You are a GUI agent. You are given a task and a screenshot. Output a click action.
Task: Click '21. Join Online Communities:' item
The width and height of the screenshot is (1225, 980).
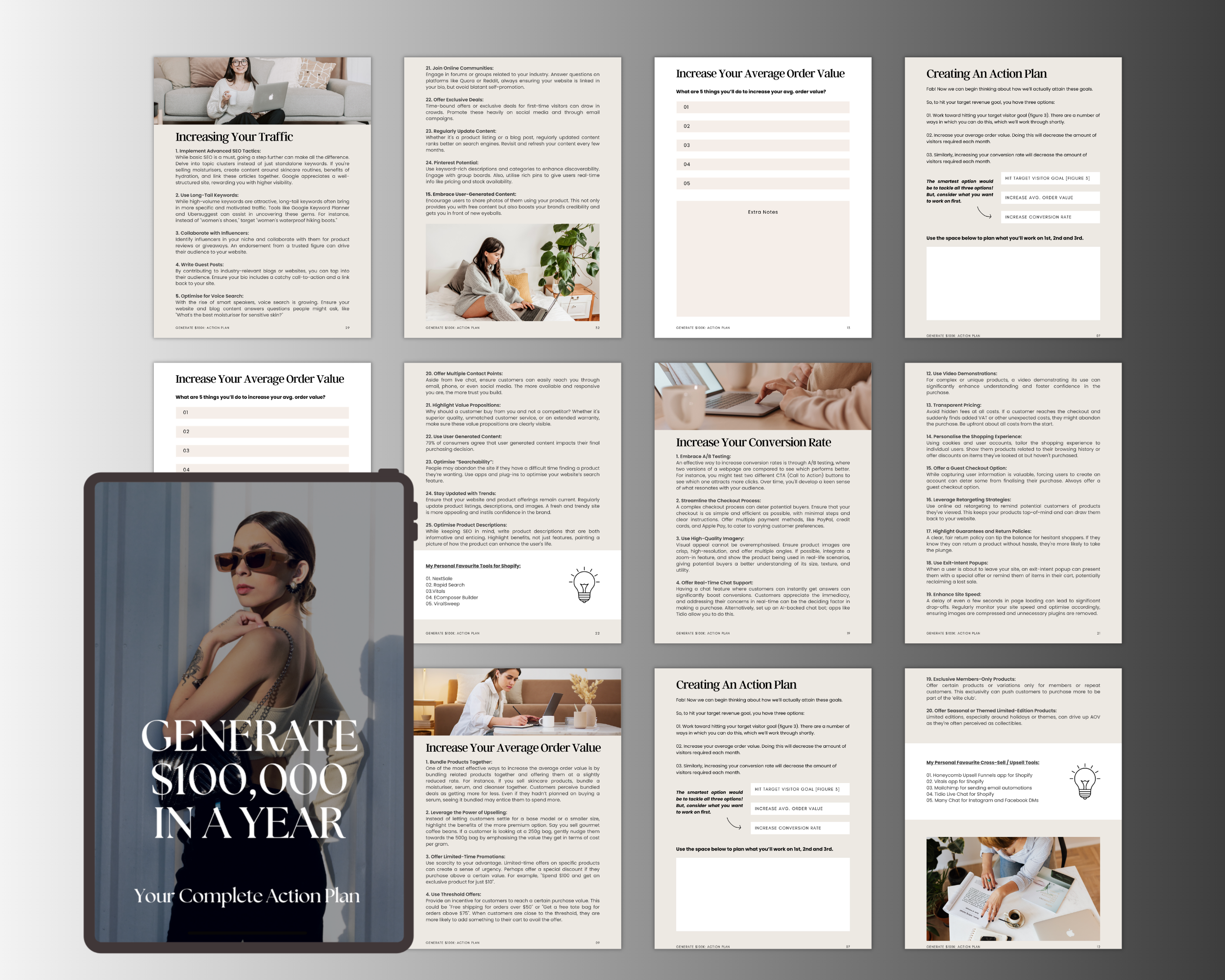click(460, 68)
